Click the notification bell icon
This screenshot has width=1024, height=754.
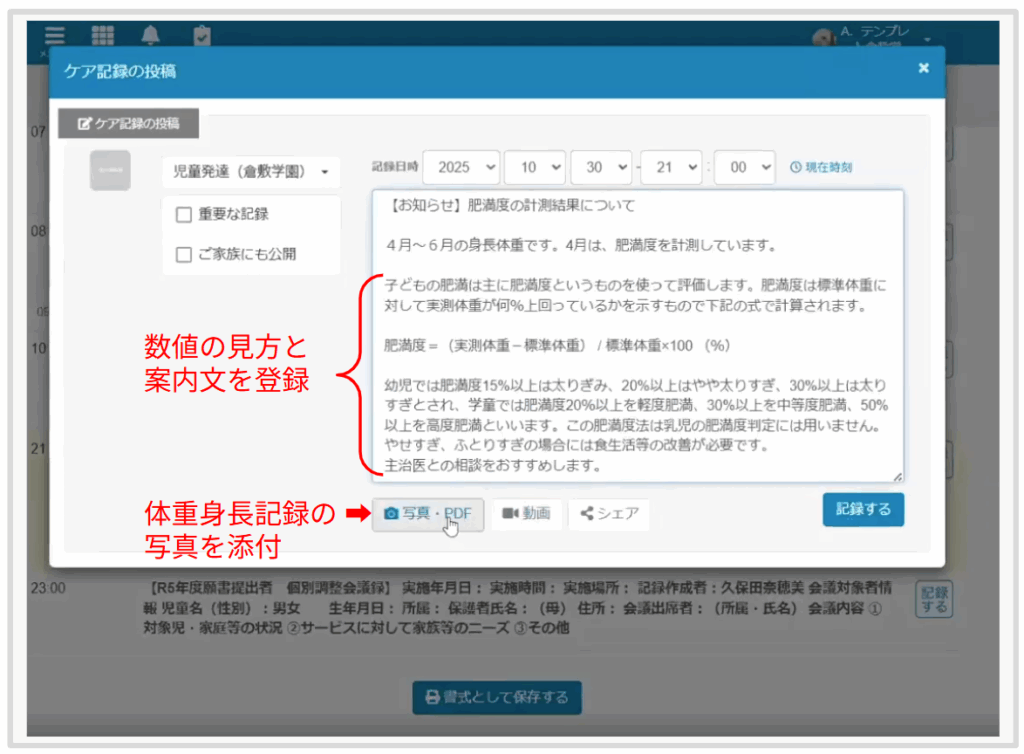click(x=151, y=35)
